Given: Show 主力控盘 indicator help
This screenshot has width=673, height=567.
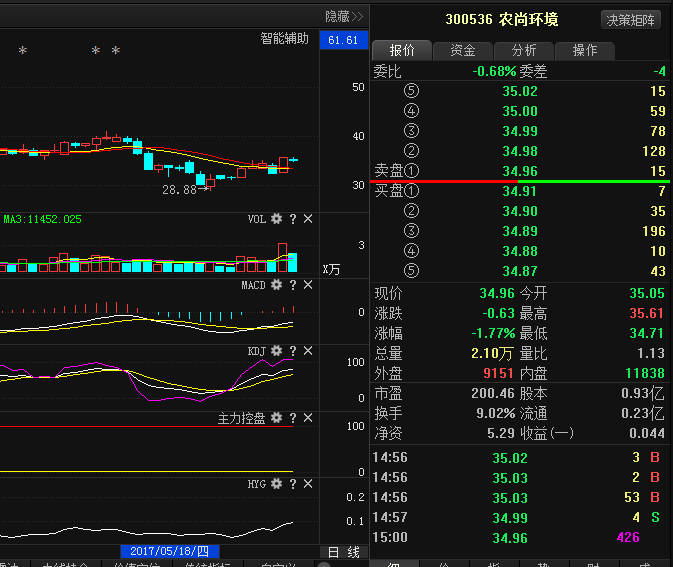Looking at the screenshot, I should [293, 418].
